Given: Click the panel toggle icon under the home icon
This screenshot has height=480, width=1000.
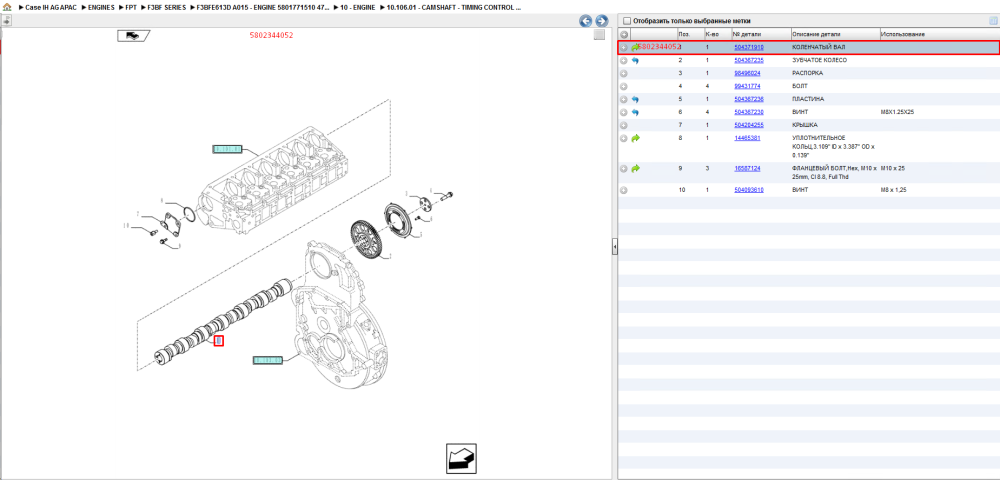Looking at the screenshot, I should pos(6,21).
